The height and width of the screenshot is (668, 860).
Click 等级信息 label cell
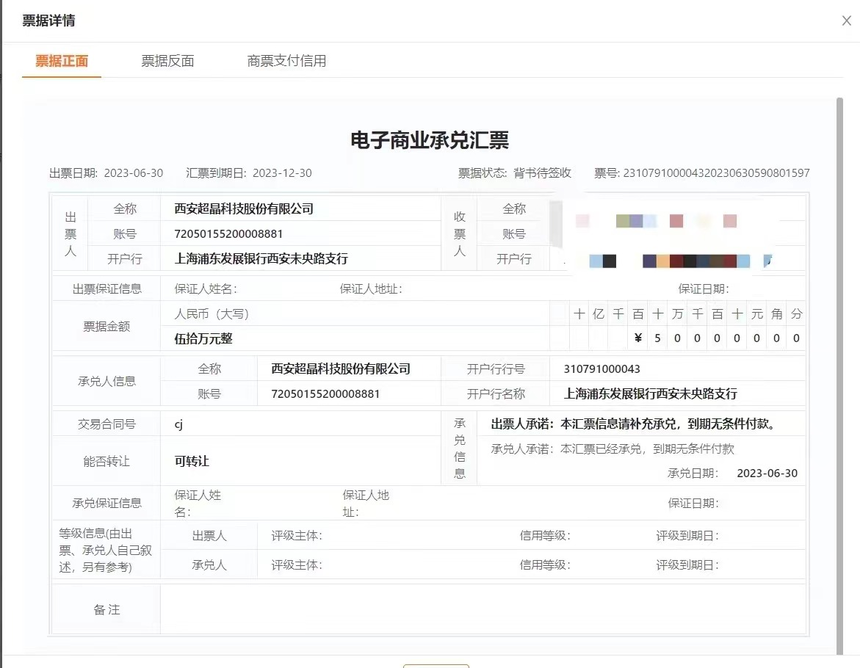click(x=105, y=550)
